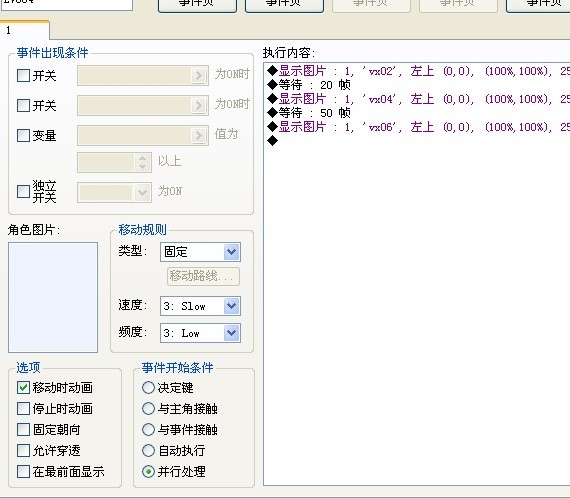The height and width of the screenshot is (498, 570).
Task: Open the 频度 dropdown showing 3: Low
Action: pos(200,333)
